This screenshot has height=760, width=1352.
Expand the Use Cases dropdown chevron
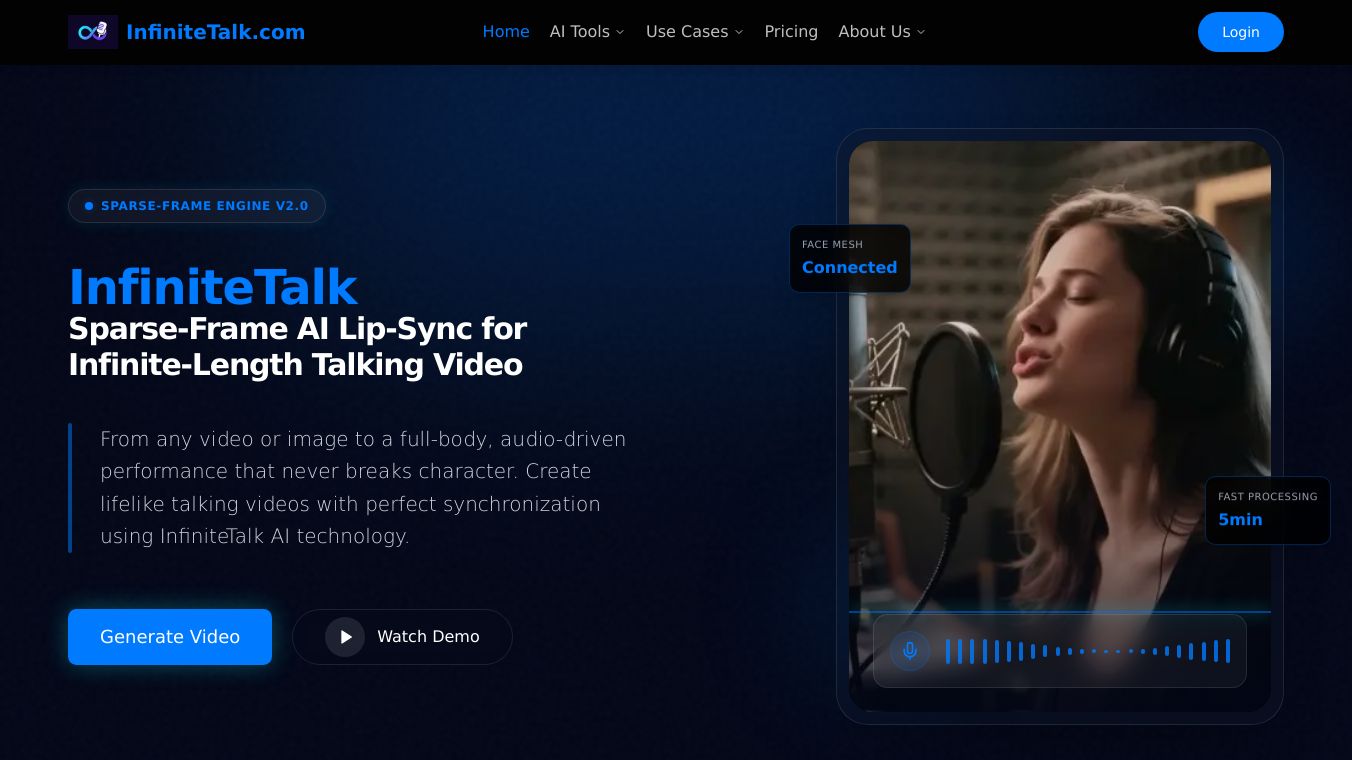pos(739,32)
